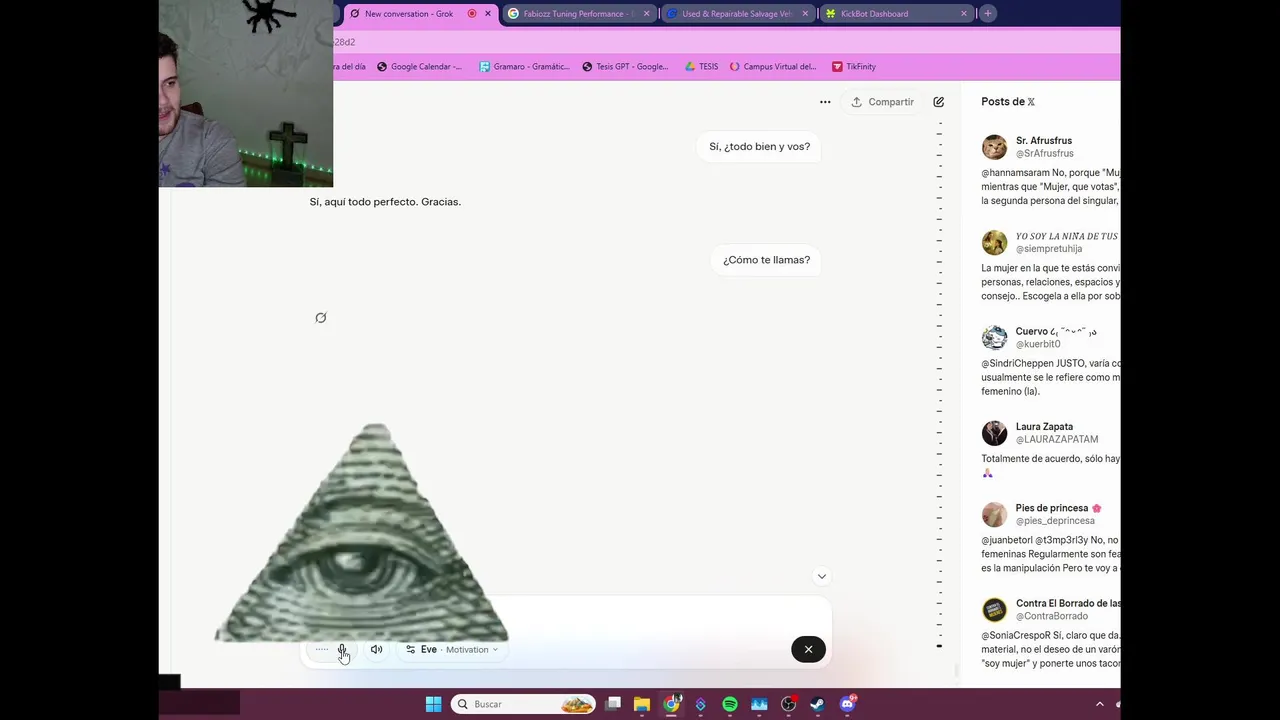Open the TikFinity bookmark
This screenshot has width=1280, height=720.
853,67
